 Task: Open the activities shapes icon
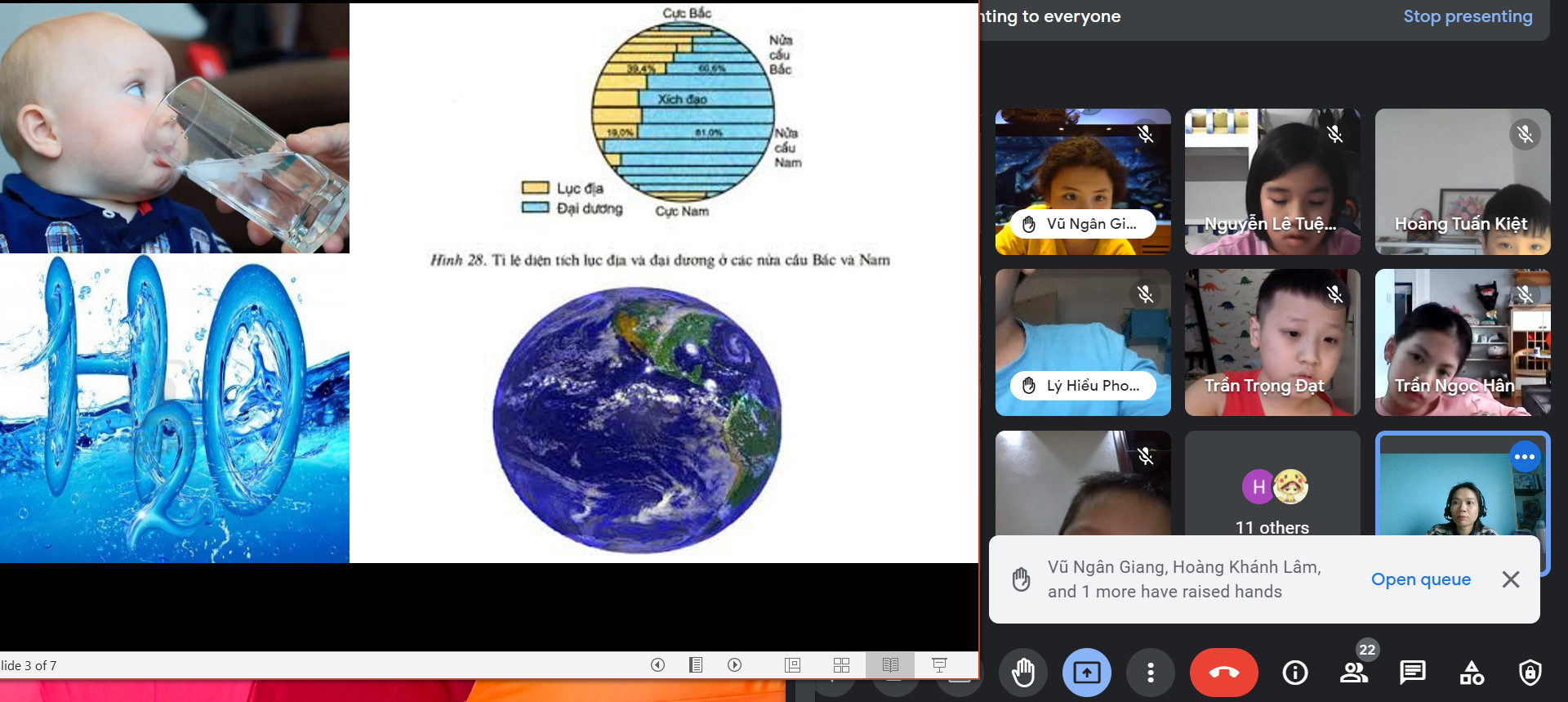(1472, 673)
